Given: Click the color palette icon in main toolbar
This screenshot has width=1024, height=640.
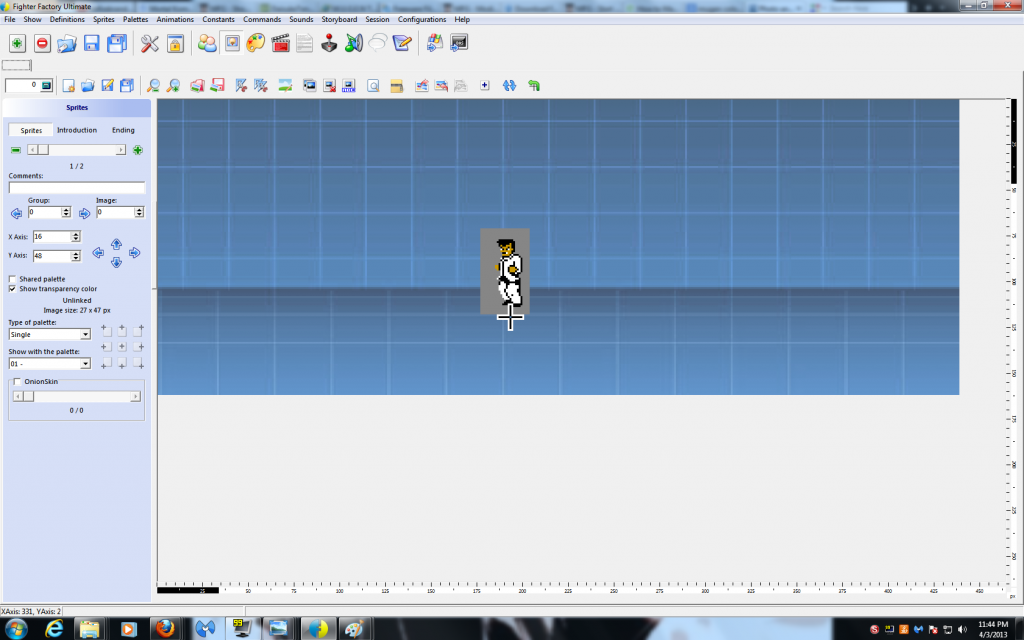Looking at the screenshot, I should [256, 43].
